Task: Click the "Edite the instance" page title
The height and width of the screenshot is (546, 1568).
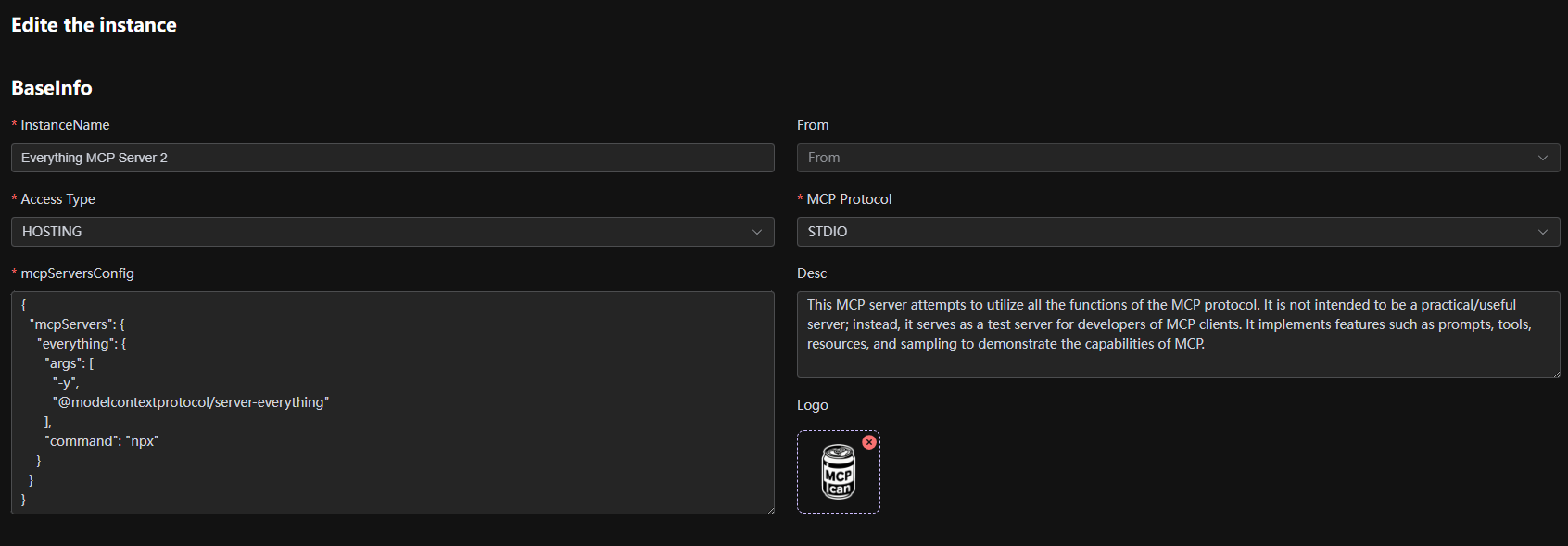Action: 94,25
